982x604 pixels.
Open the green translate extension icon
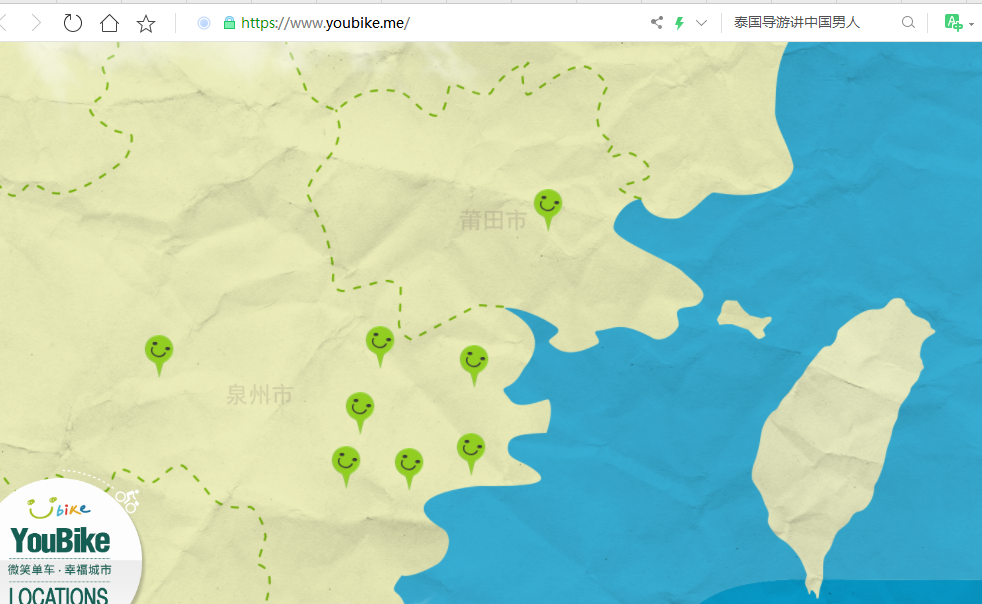[x=953, y=23]
